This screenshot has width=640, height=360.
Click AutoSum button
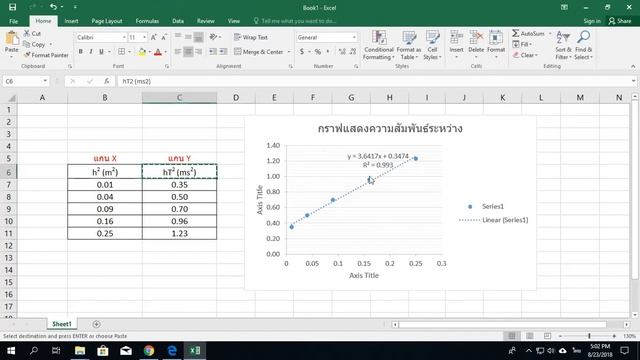[x=529, y=33]
